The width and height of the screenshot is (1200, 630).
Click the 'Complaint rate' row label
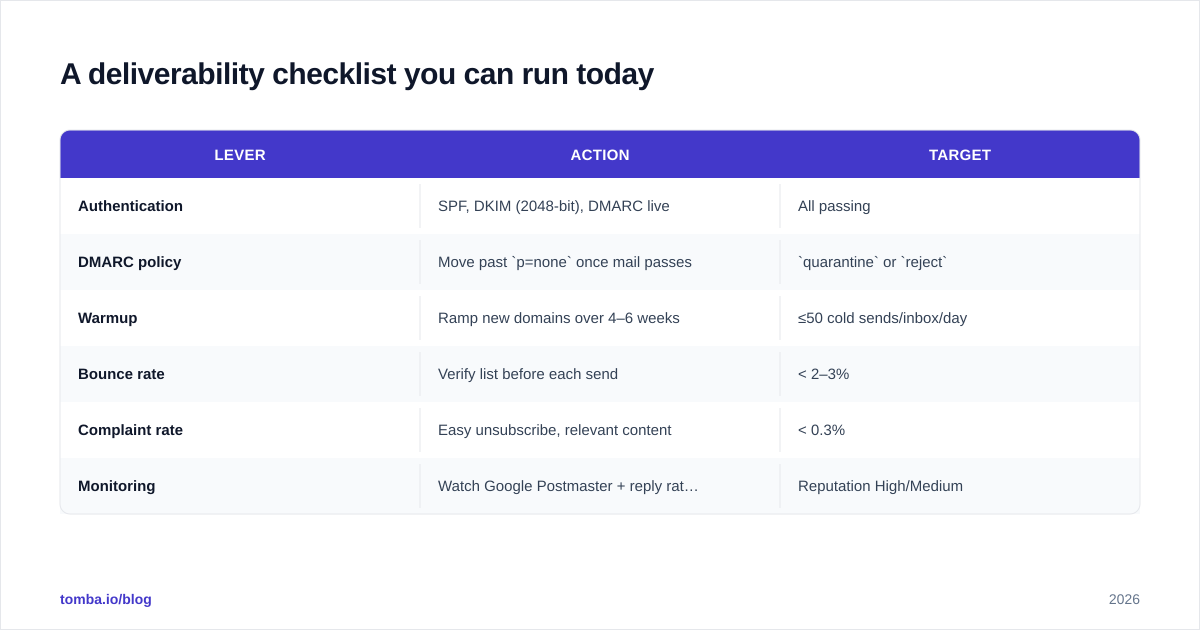tap(130, 430)
